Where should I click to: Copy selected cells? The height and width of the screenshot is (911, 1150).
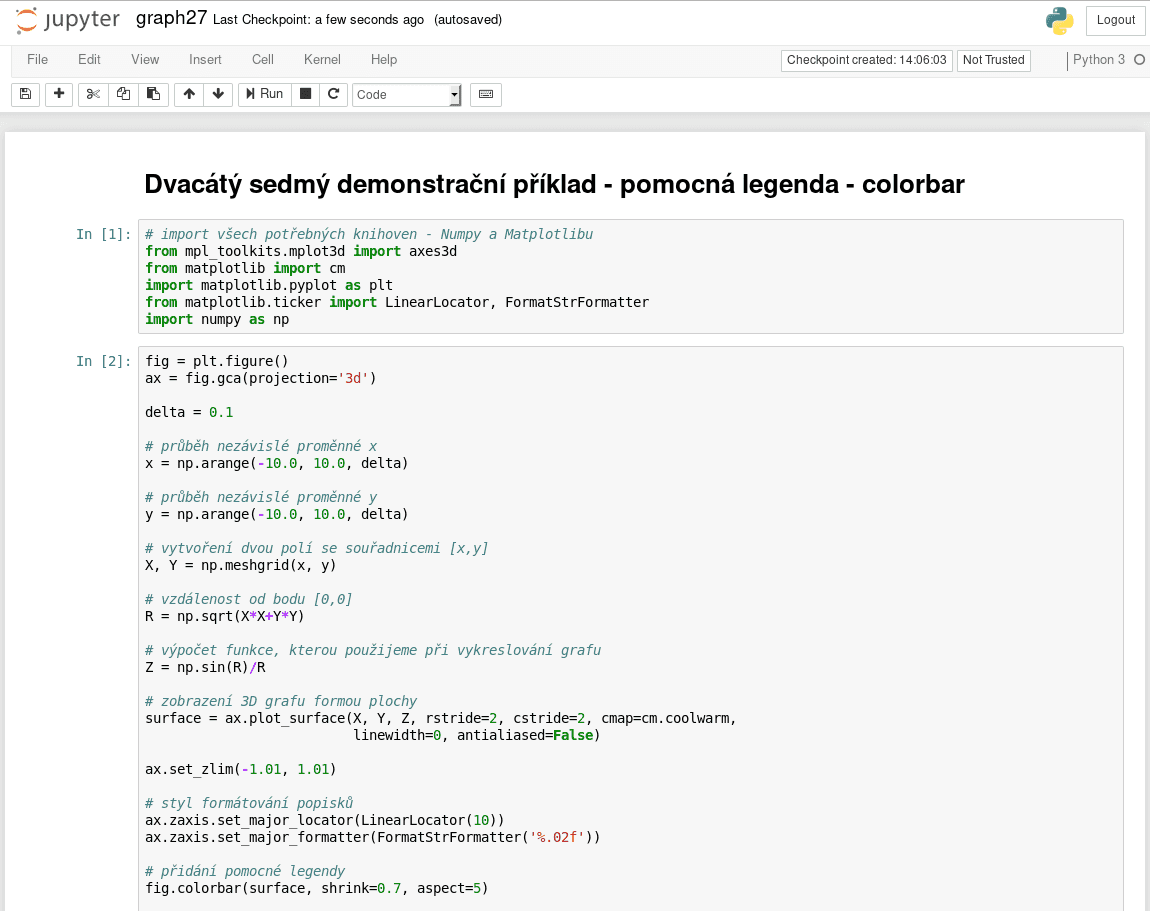pos(123,94)
